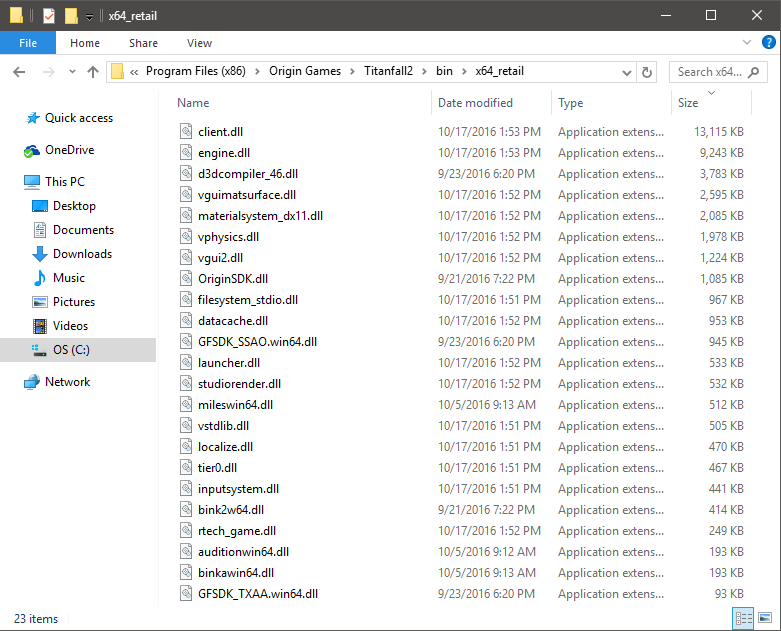Viewport: 781px width, 631px height.
Task: Select the filesystem_stdio.dll file icon
Action: [186, 300]
